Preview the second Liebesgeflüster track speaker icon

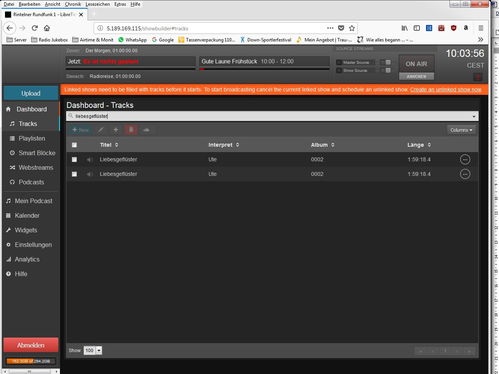point(89,174)
